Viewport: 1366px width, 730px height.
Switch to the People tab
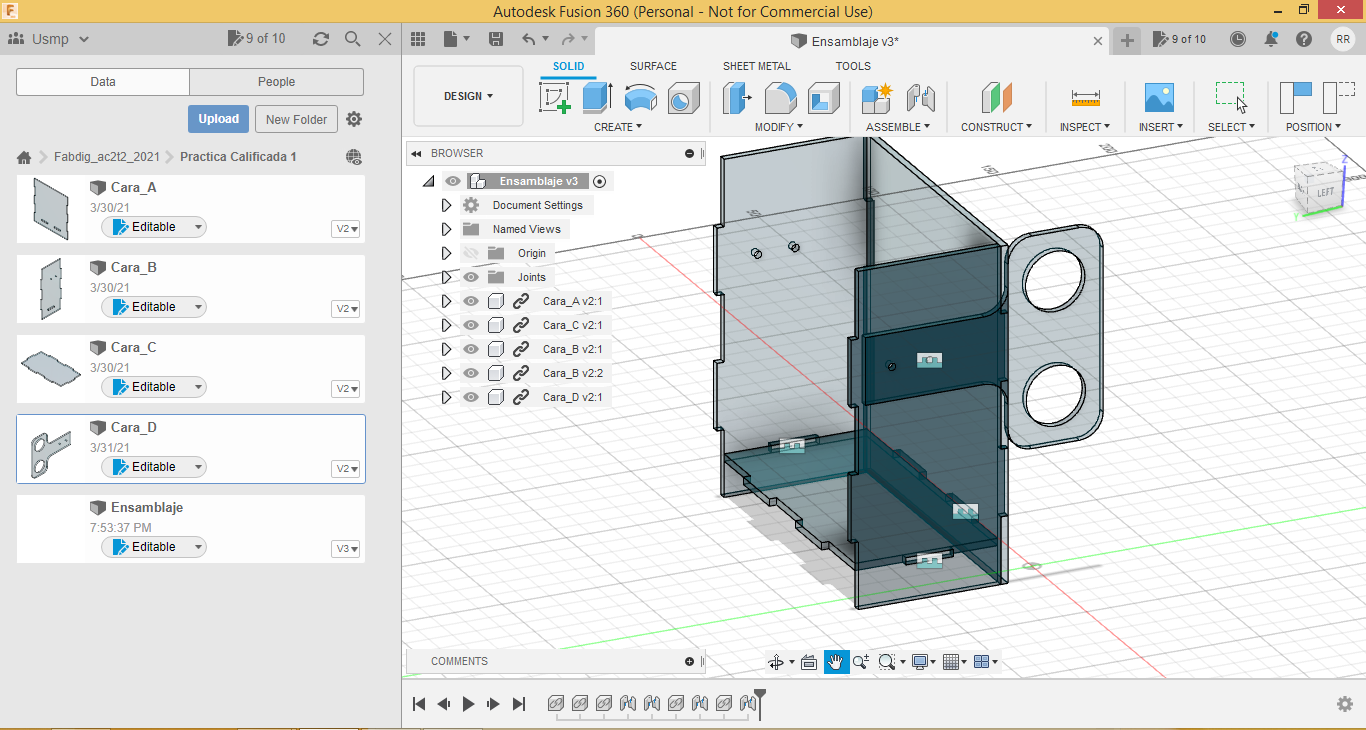[x=276, y=82]
